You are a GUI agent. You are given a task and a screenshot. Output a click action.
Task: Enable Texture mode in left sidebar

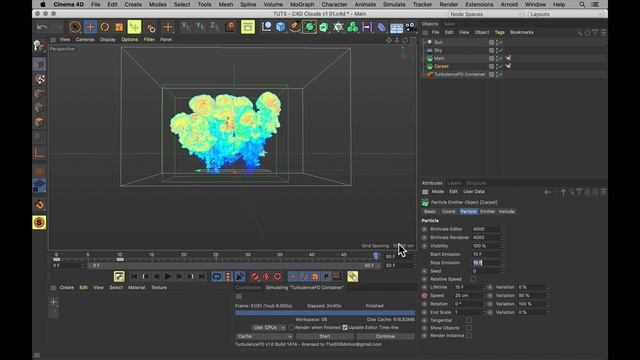pyautogui.click(x=40, y=79)
